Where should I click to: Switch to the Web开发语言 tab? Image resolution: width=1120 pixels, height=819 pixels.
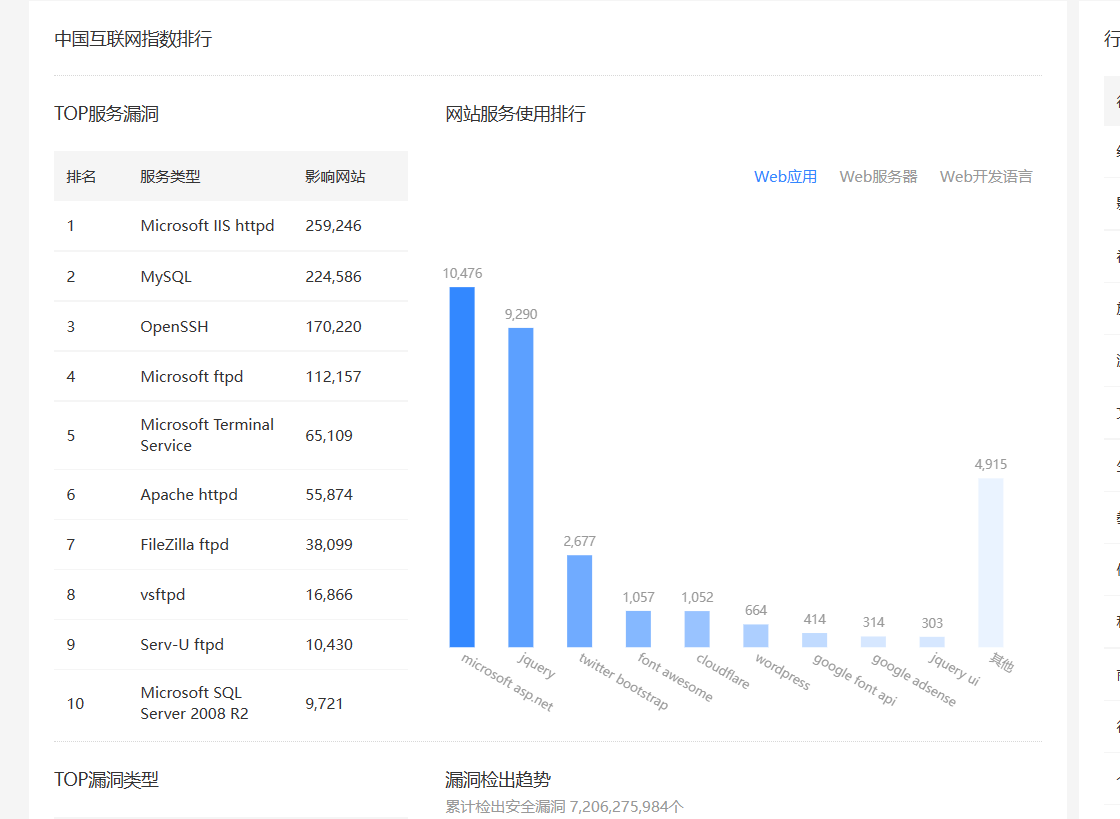[986, 176]
